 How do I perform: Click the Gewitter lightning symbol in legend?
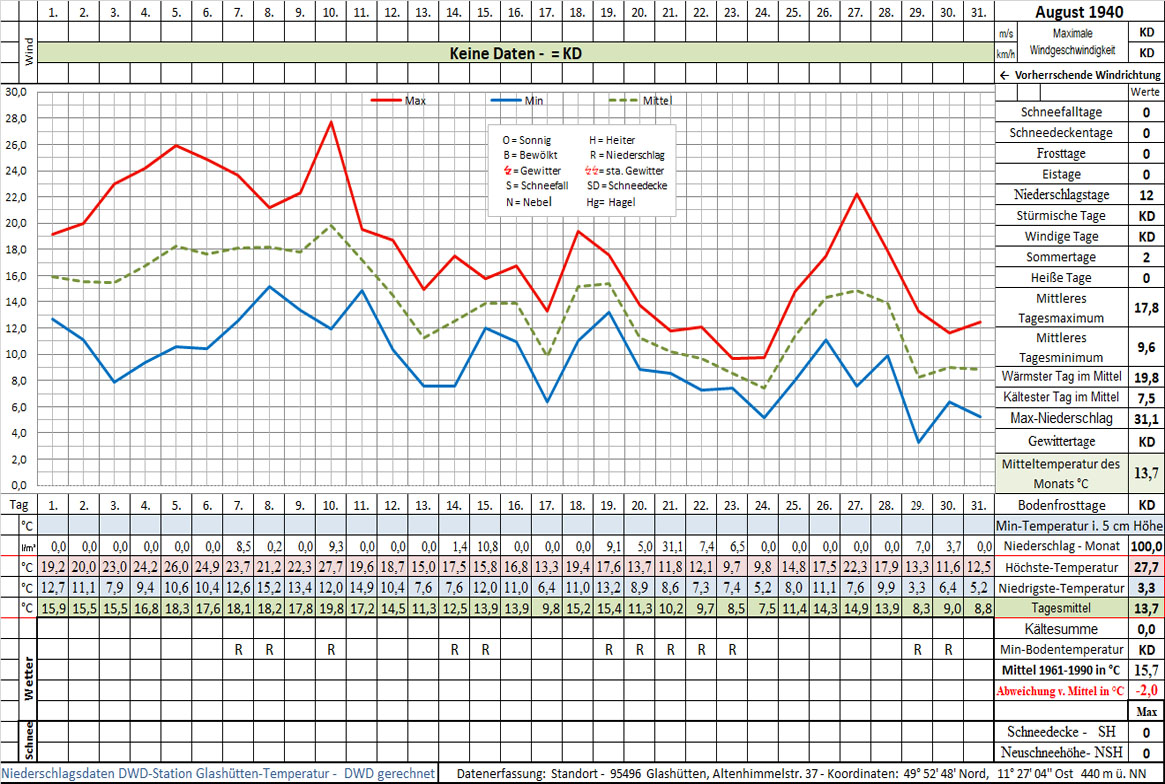click(507, 171)
